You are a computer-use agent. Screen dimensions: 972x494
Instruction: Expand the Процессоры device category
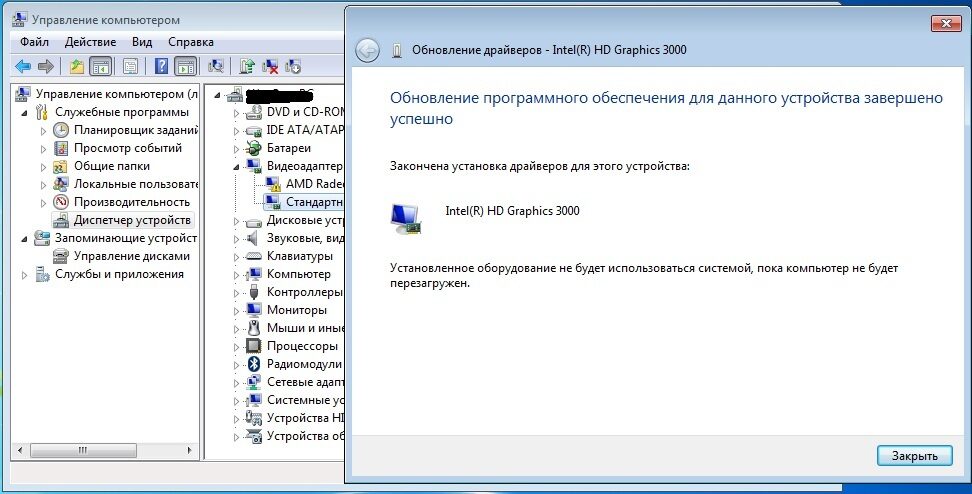click(237, 346)
